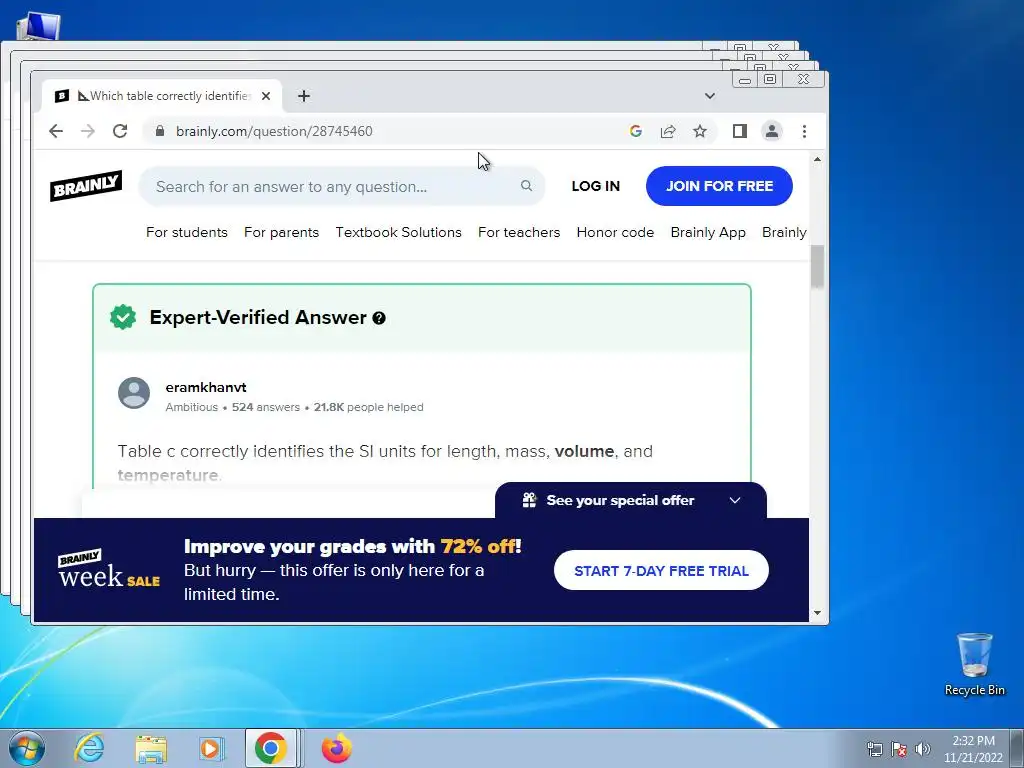Select the Recycle Bin desktop icon
Screen dimensions: 1024x768
pyautogui.click(x=974, y=664)
